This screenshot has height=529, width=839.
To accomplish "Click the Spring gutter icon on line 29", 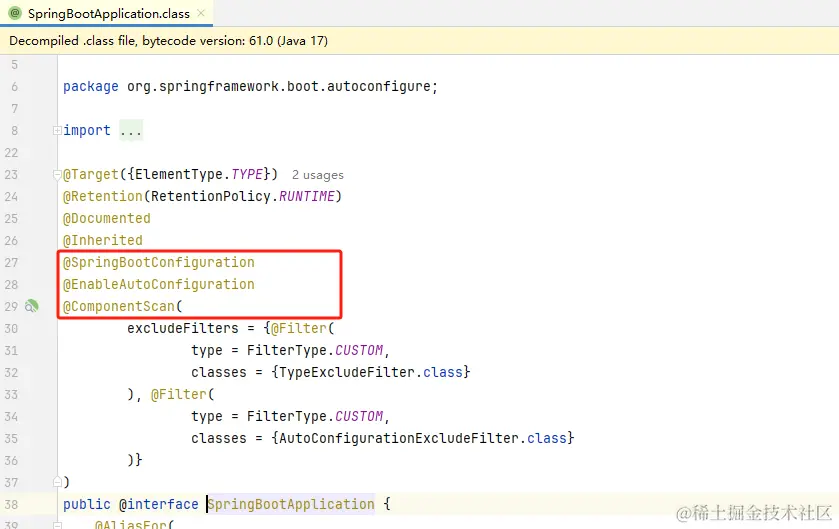I will pos(32,306).
